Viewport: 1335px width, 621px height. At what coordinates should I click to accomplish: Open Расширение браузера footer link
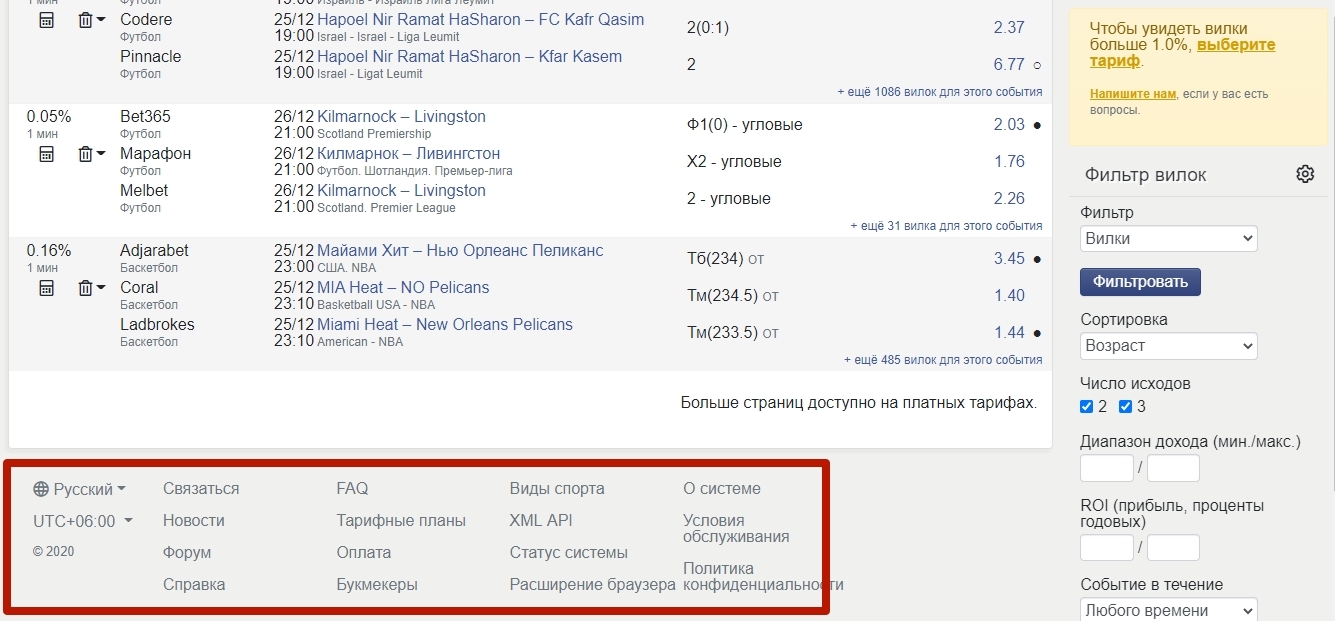pos(593,585)
